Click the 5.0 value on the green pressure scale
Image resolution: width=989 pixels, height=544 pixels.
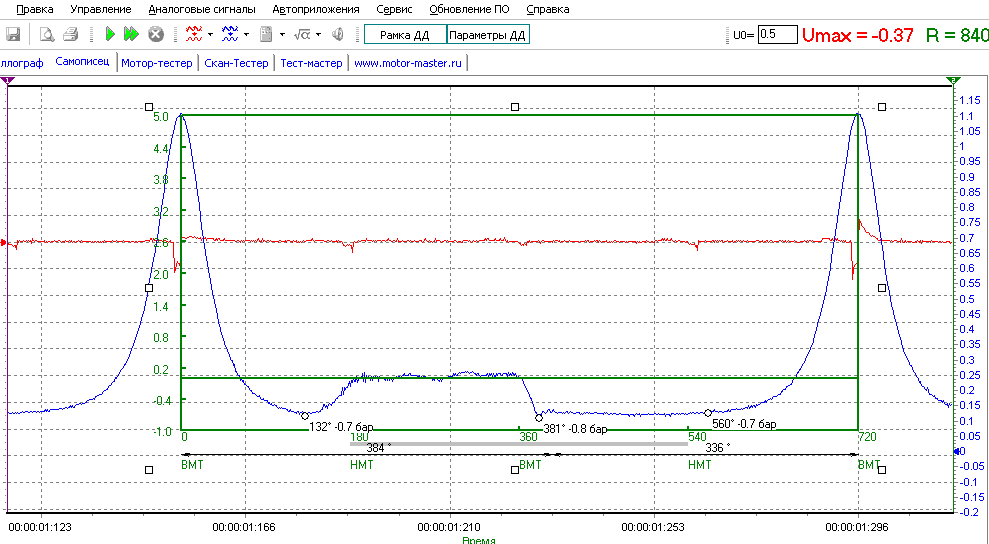point(161,117)
